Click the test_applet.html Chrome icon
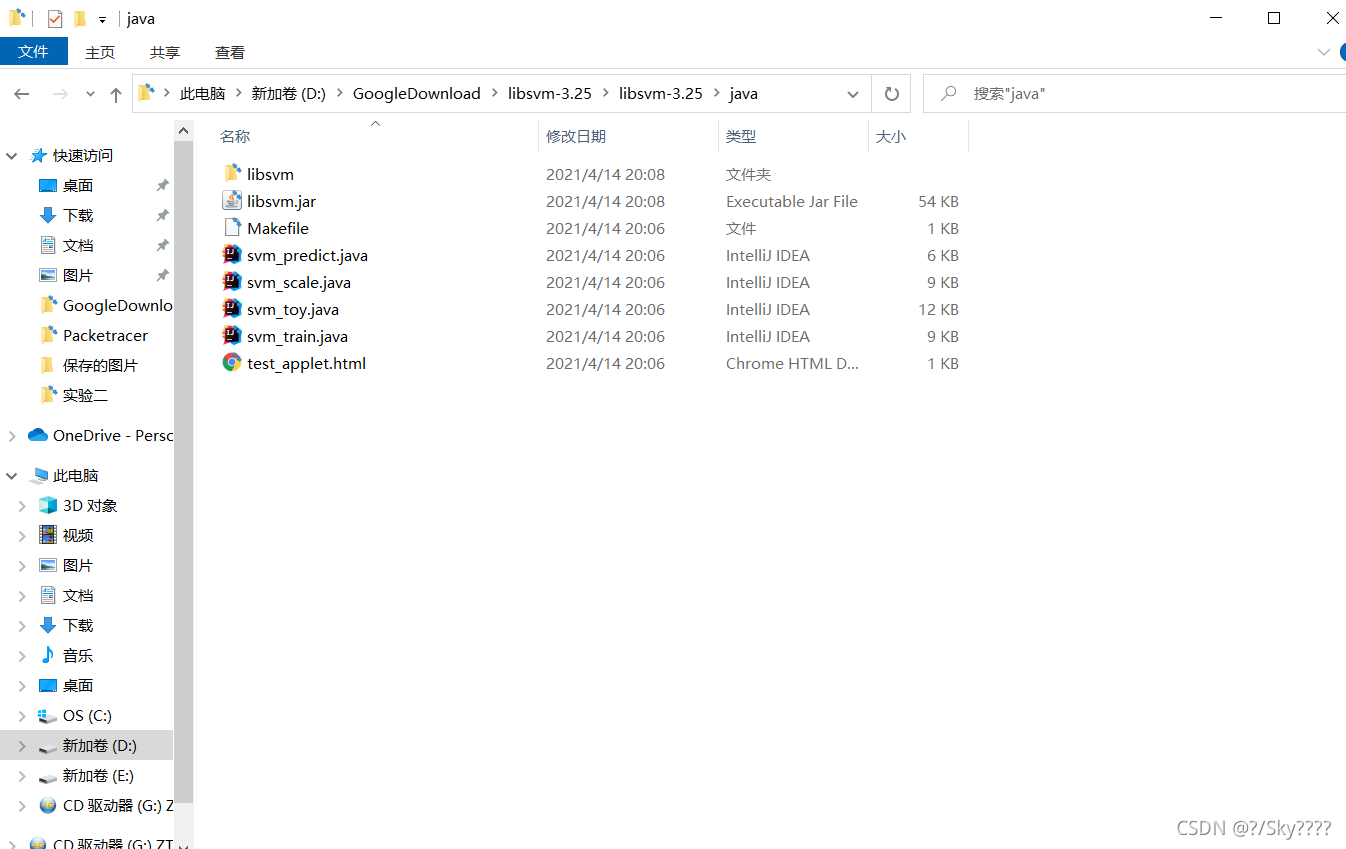Viewport: 1346px width, 849px height. [232, 363]
